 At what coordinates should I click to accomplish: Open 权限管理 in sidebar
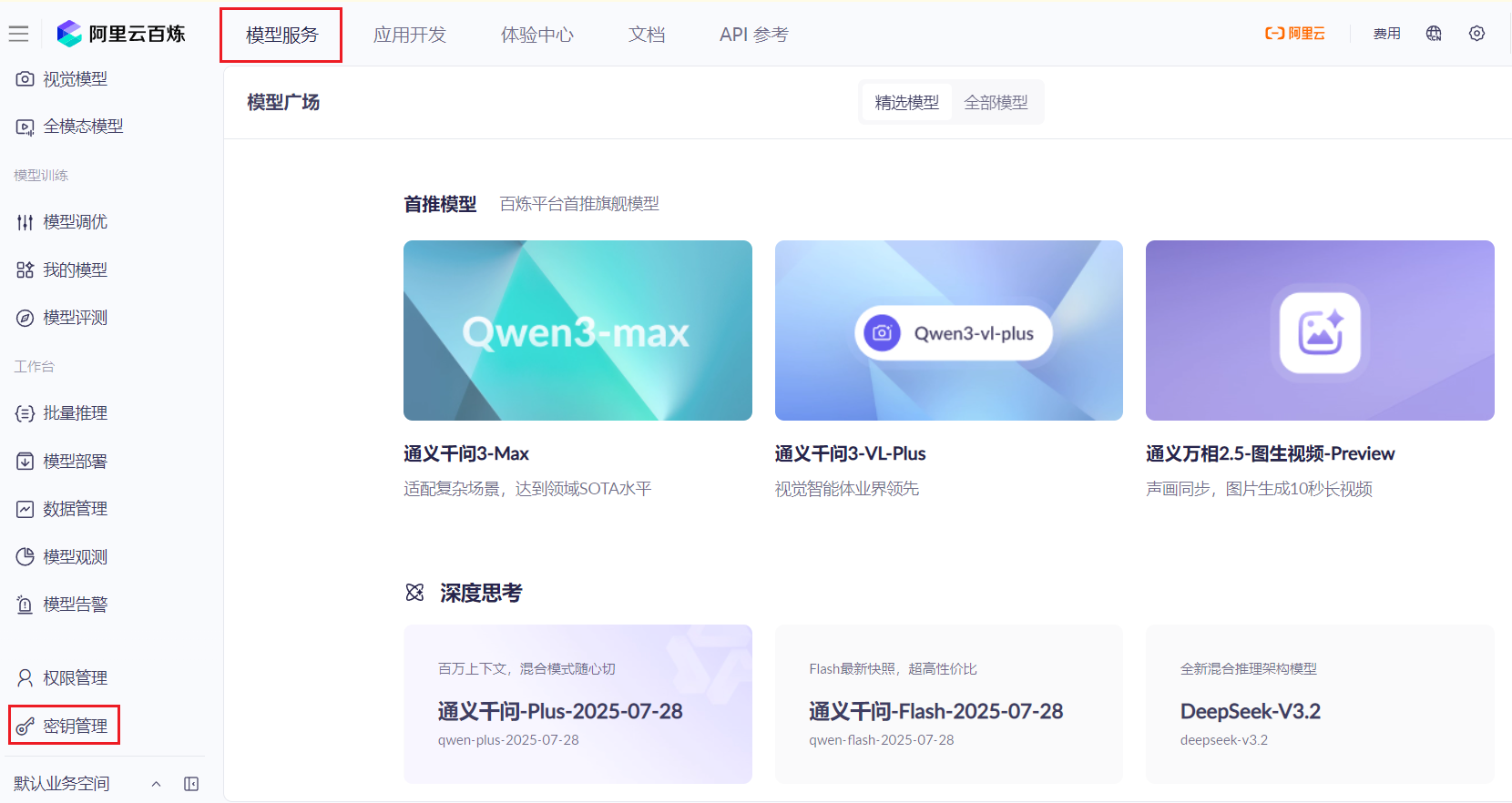click(76, 678)
